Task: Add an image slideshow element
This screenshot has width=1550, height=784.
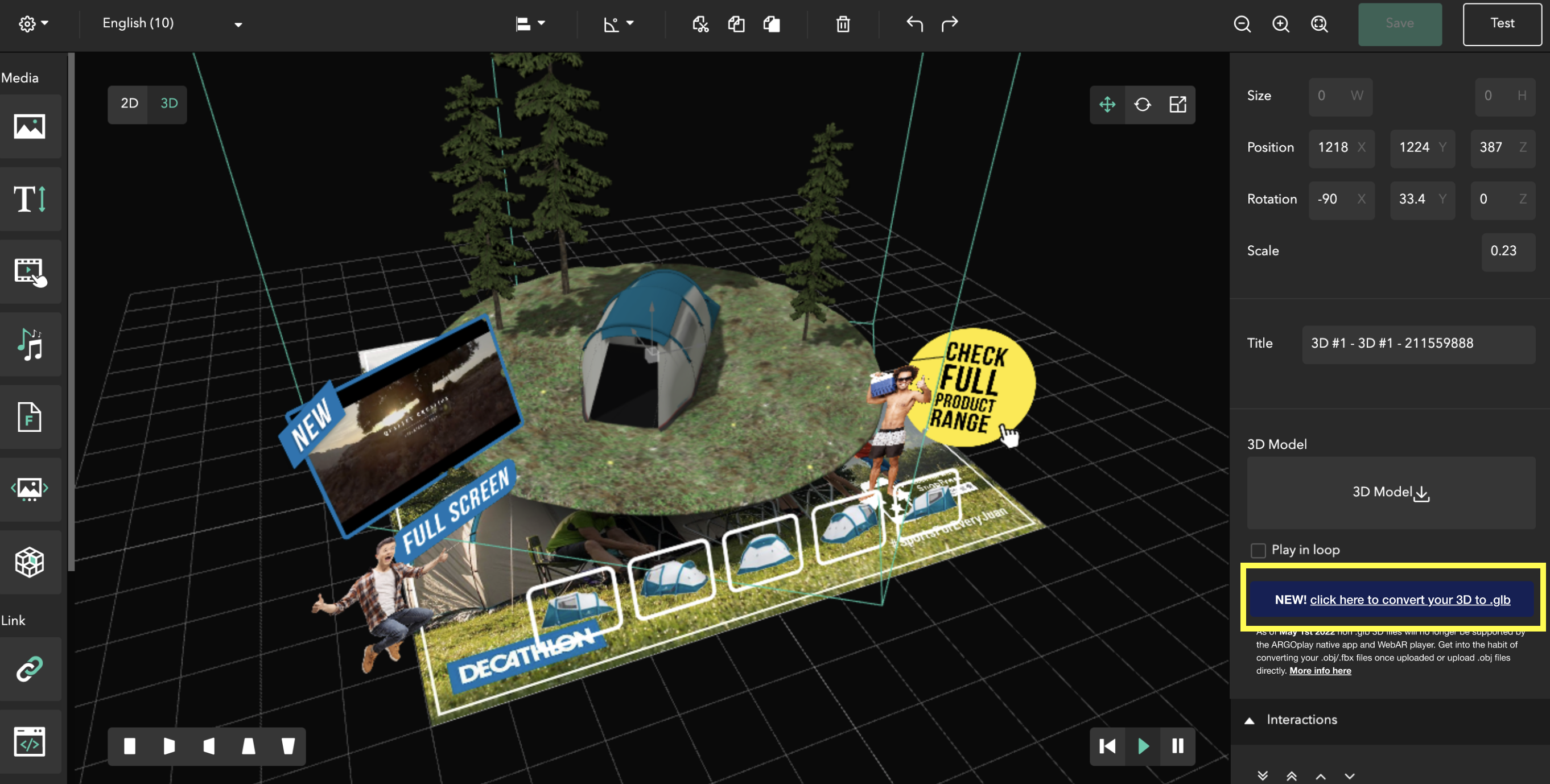Action: tap(30, 489)
